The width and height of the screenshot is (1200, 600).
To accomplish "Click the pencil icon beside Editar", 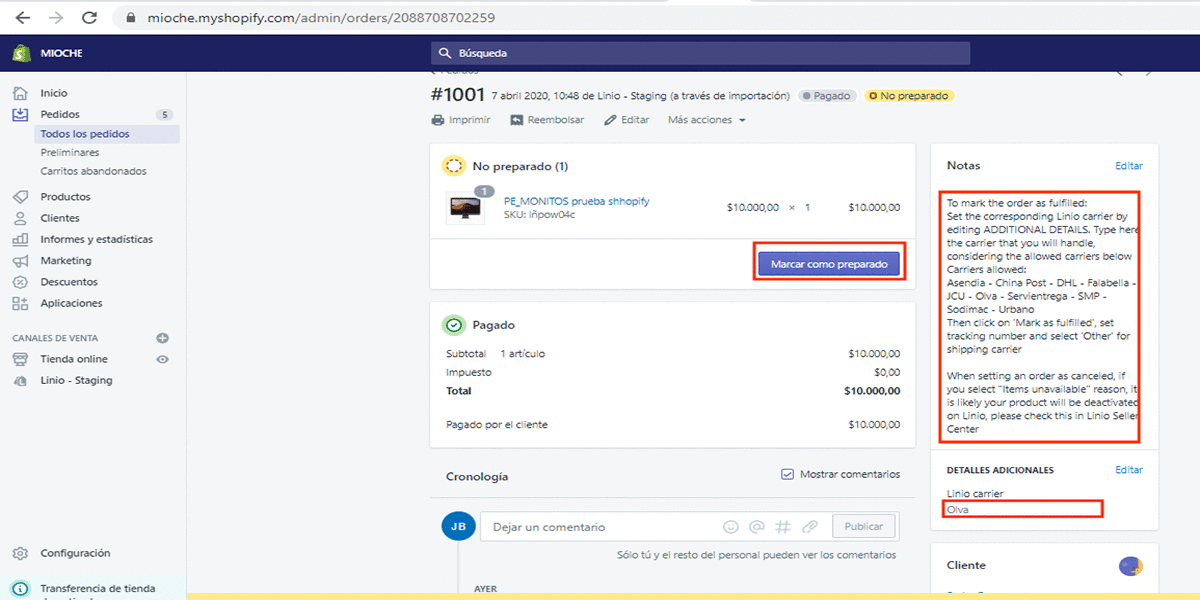I will tap(610, 120).
